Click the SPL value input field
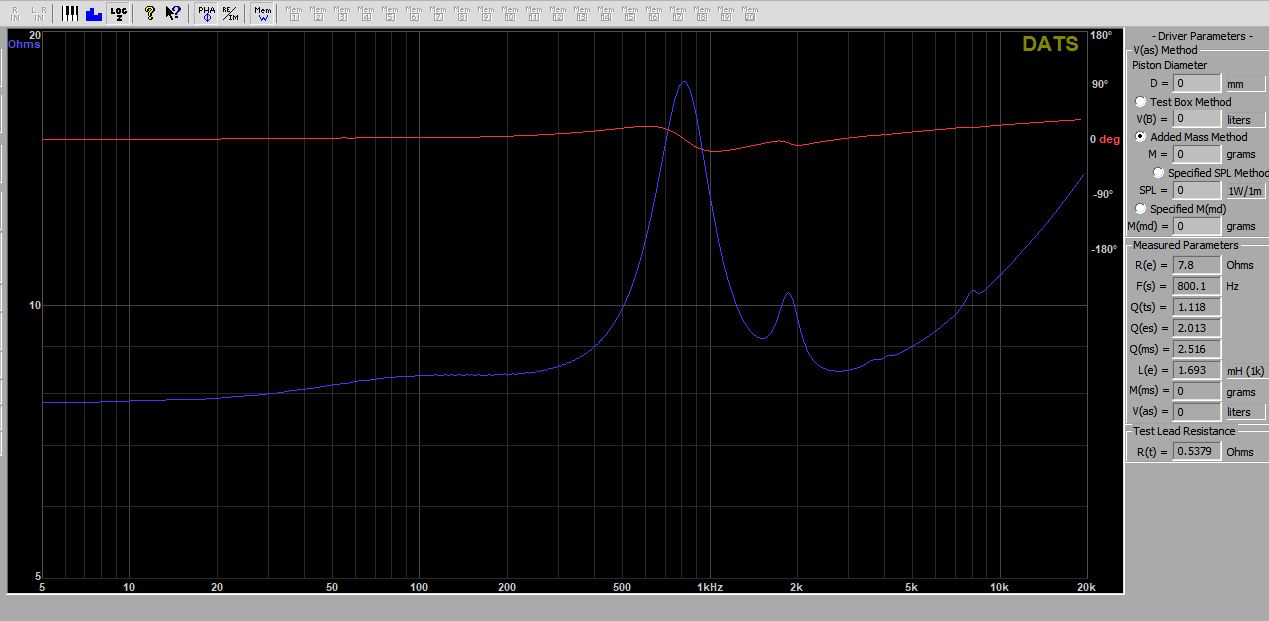This screenshot has height=621, width=1269. tap(1197, 190)
